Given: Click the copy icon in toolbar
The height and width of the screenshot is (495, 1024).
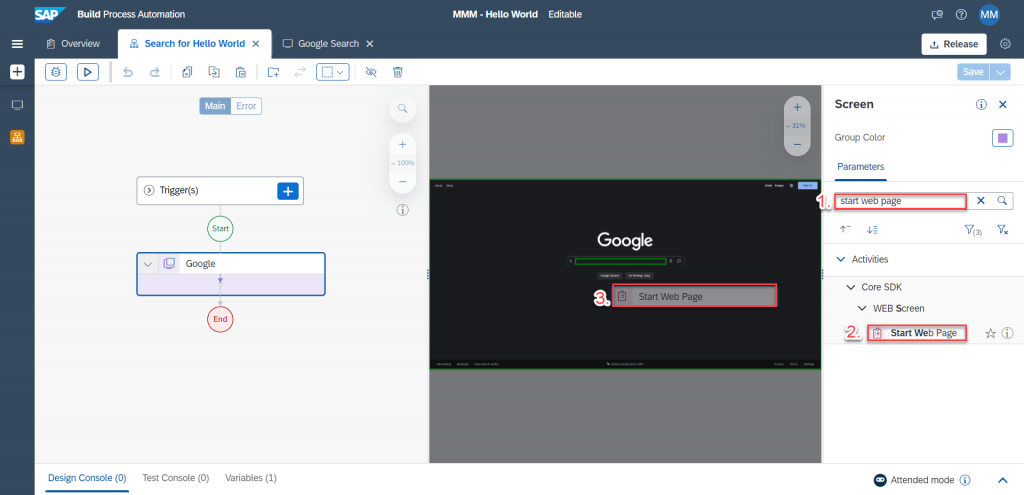Looking at the screenshot, I should coord(187,72).
